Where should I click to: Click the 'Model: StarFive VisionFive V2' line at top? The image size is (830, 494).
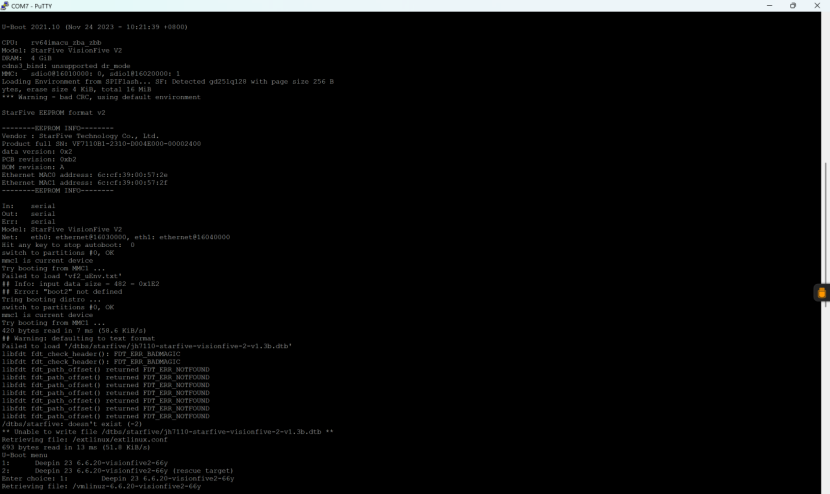61,50
